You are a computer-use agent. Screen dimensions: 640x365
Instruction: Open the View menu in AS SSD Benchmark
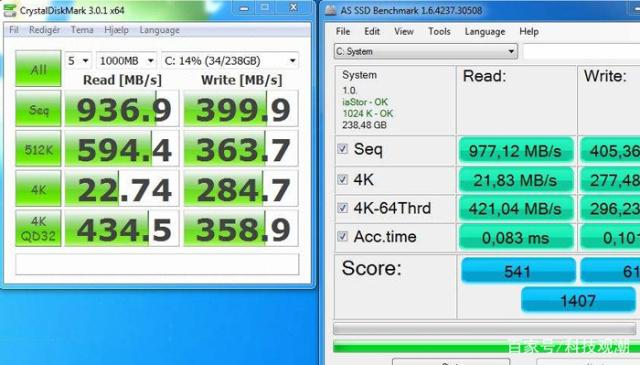coord(404,31)
